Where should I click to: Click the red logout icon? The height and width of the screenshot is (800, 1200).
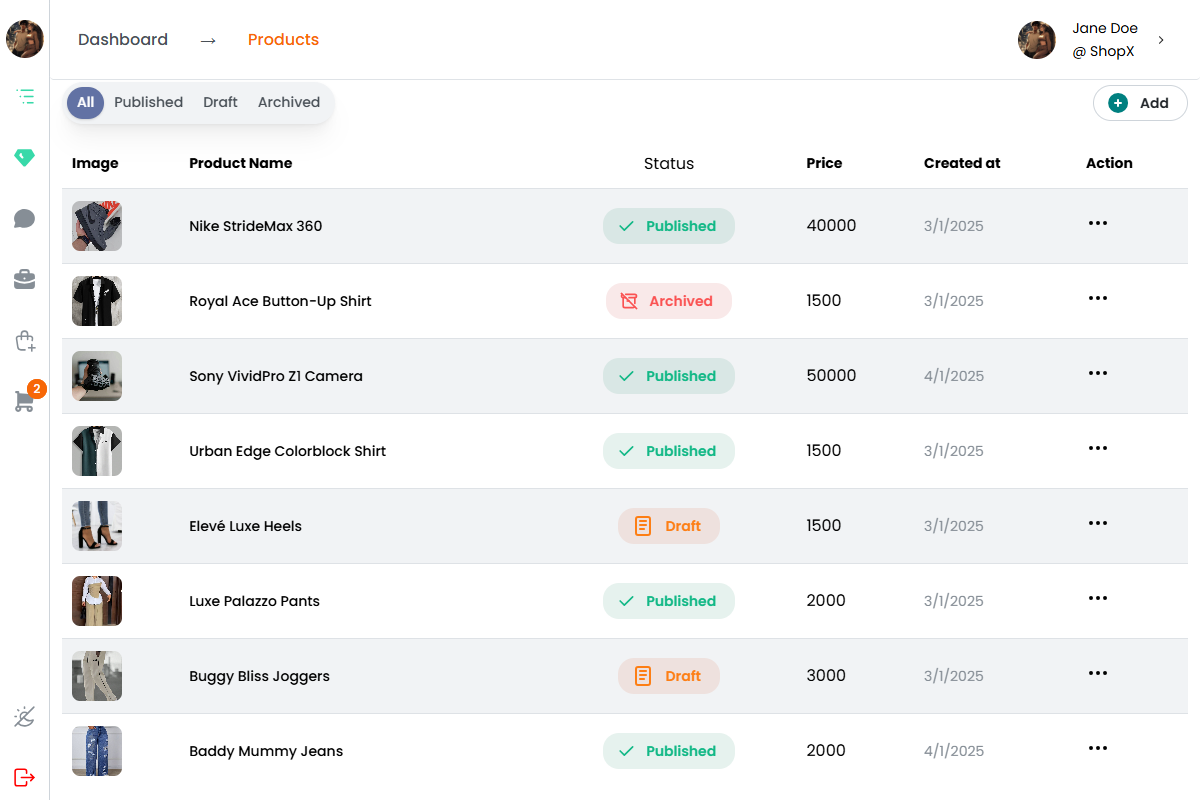tap(25, 777)
